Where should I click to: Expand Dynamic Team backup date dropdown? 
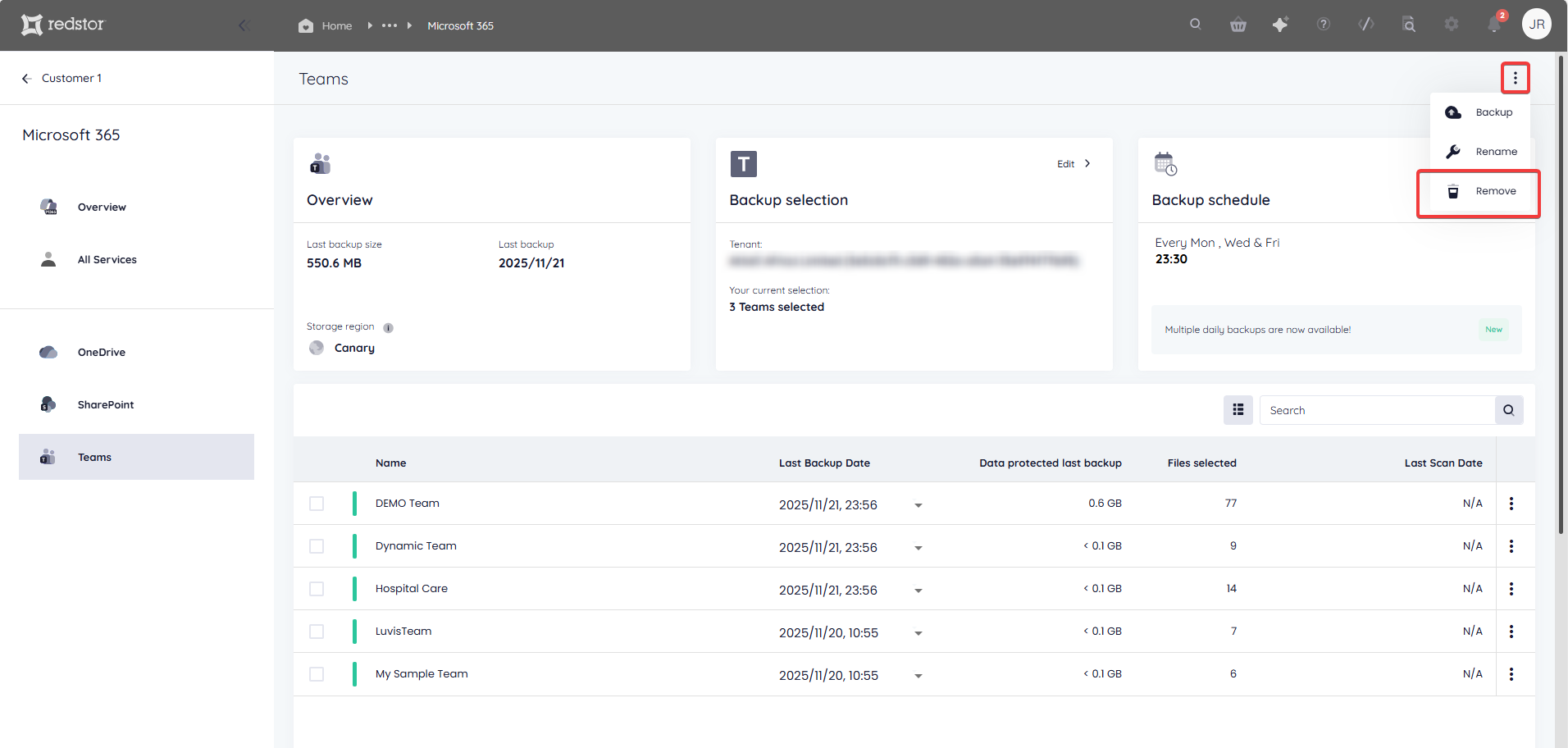pyautogui.click(x=918, y=548)
